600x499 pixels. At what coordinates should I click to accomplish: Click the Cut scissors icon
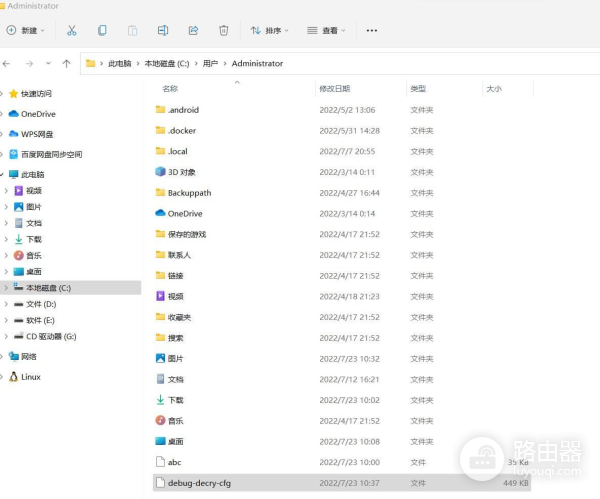click(x=72, y=30)
